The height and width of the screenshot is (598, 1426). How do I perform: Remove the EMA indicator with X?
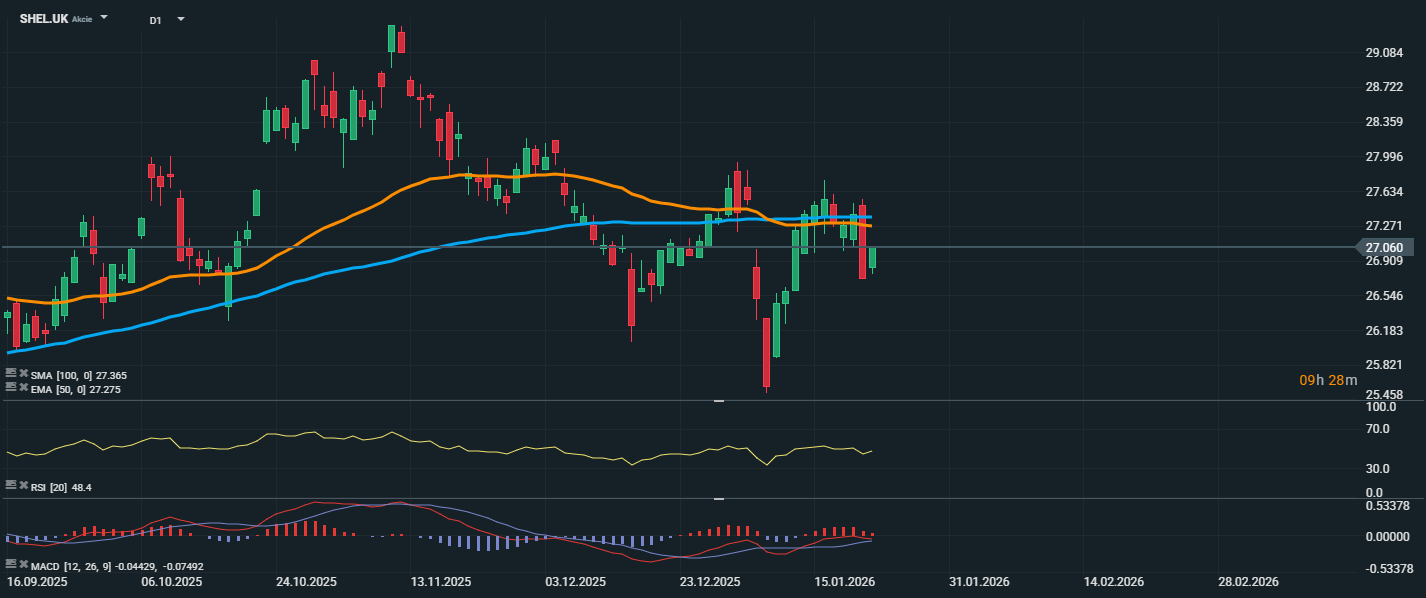coord(23,387)
